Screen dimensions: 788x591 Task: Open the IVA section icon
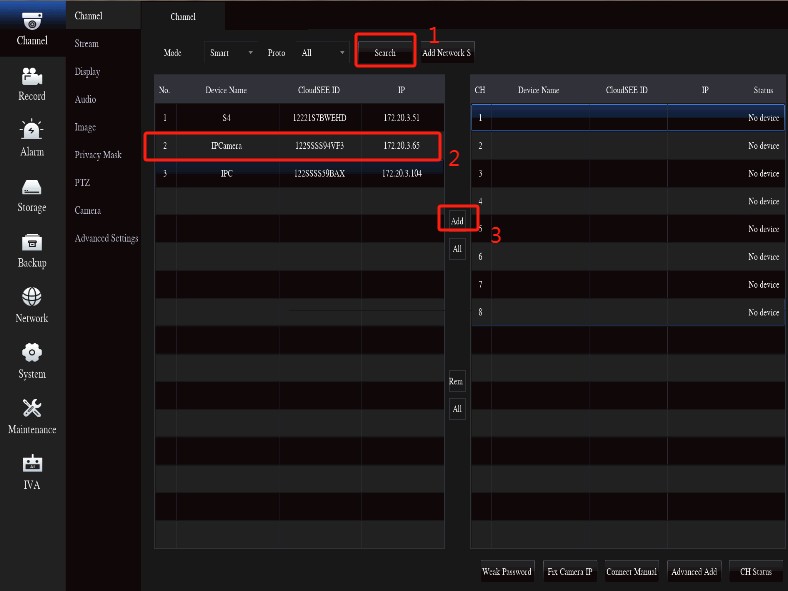[32, 465]
